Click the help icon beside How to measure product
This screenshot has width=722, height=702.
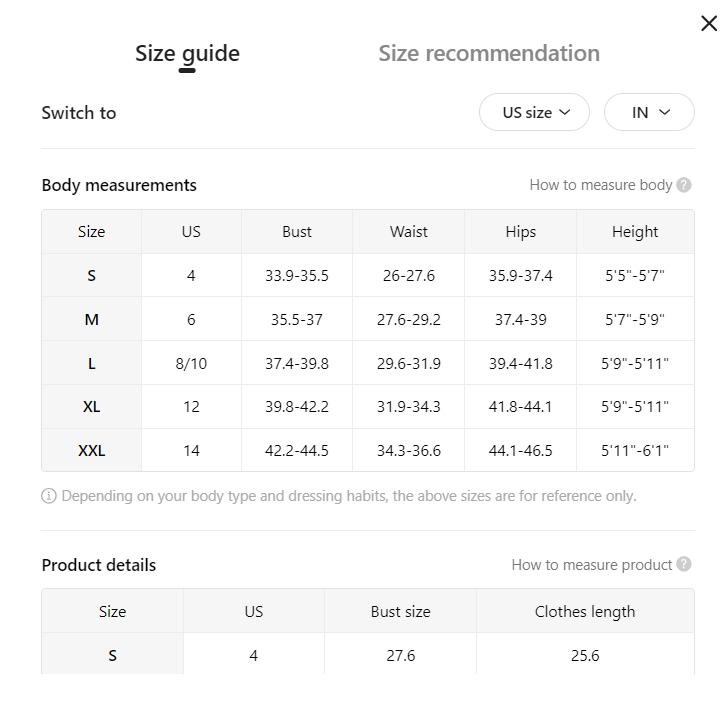coord(684,564)
